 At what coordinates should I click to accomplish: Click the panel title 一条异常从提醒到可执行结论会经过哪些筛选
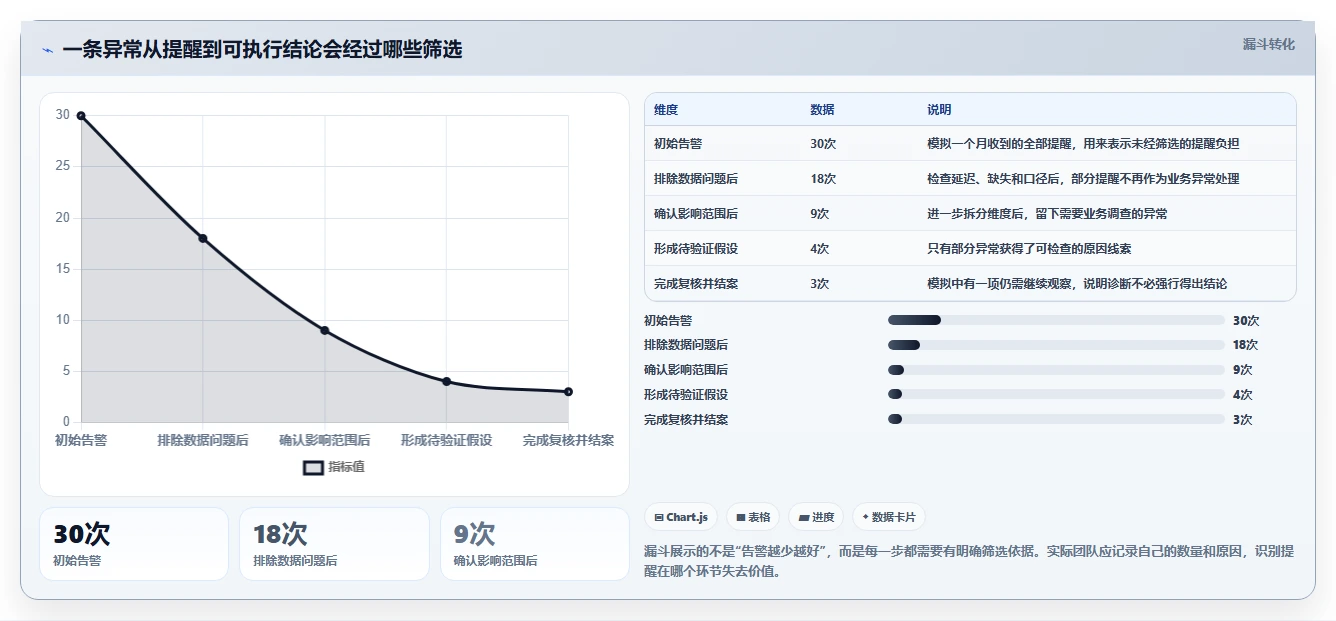262,50
